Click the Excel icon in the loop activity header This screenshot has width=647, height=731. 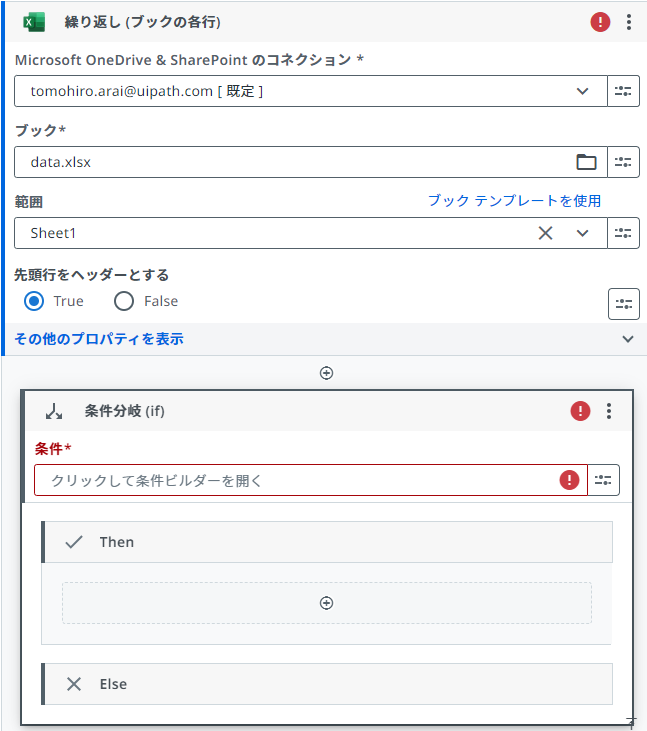(34, 22)
